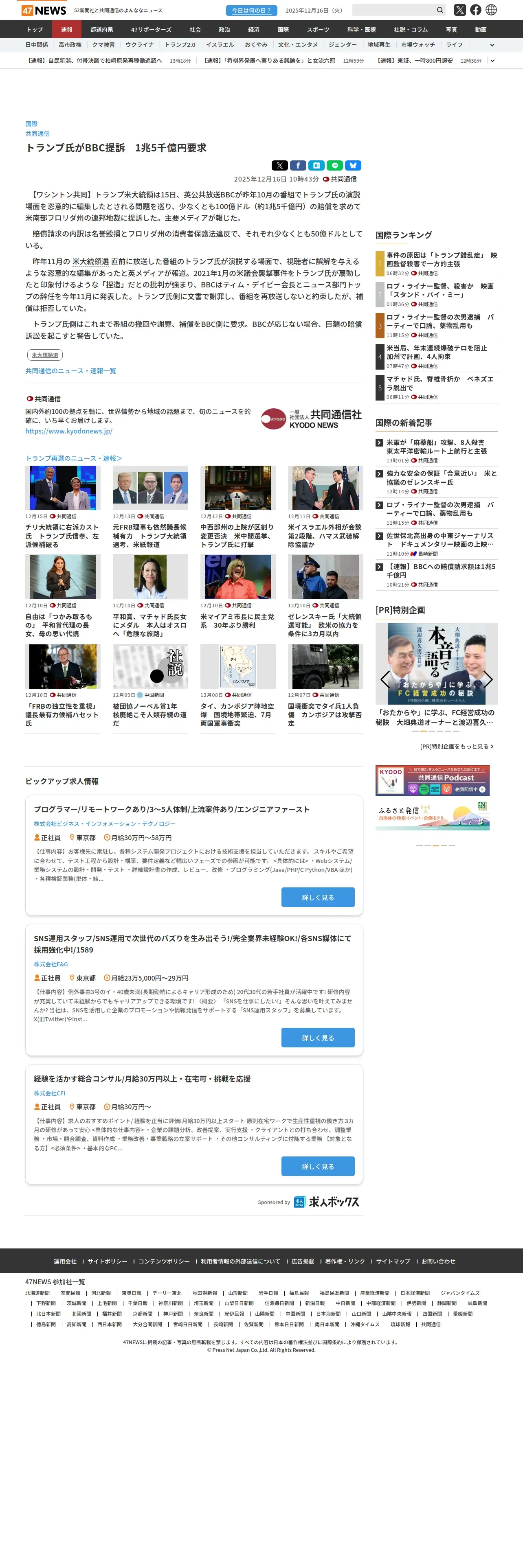Click the search magnifier icon
This screenshot has height=1568, width=523.
coord(439,10)
